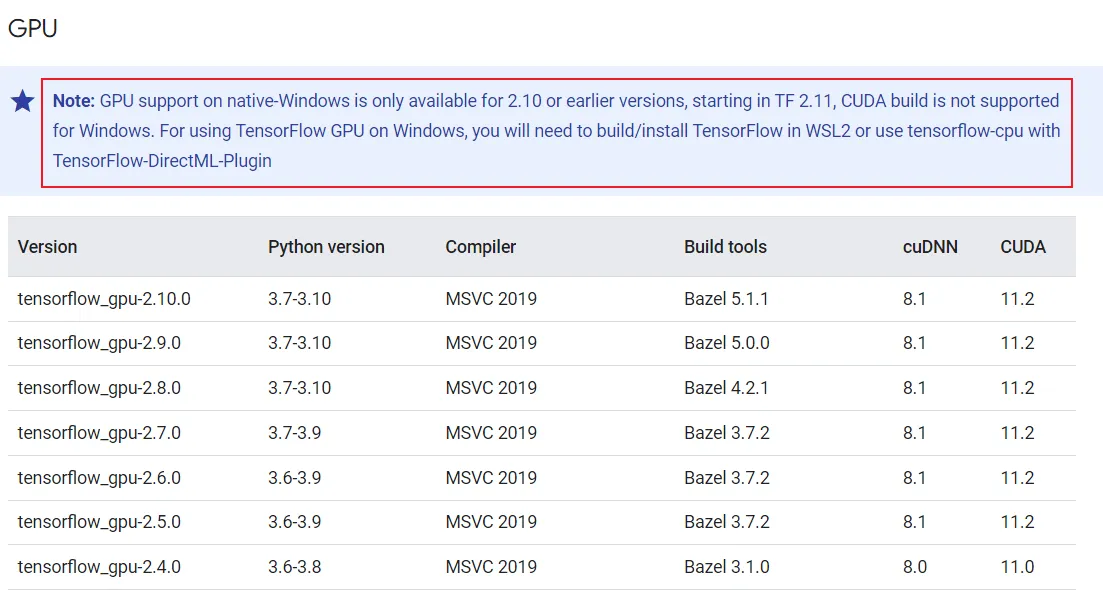
Task: Select the tensorflow_gpu-2.9.0 version cell
Action: pos(99,343)
